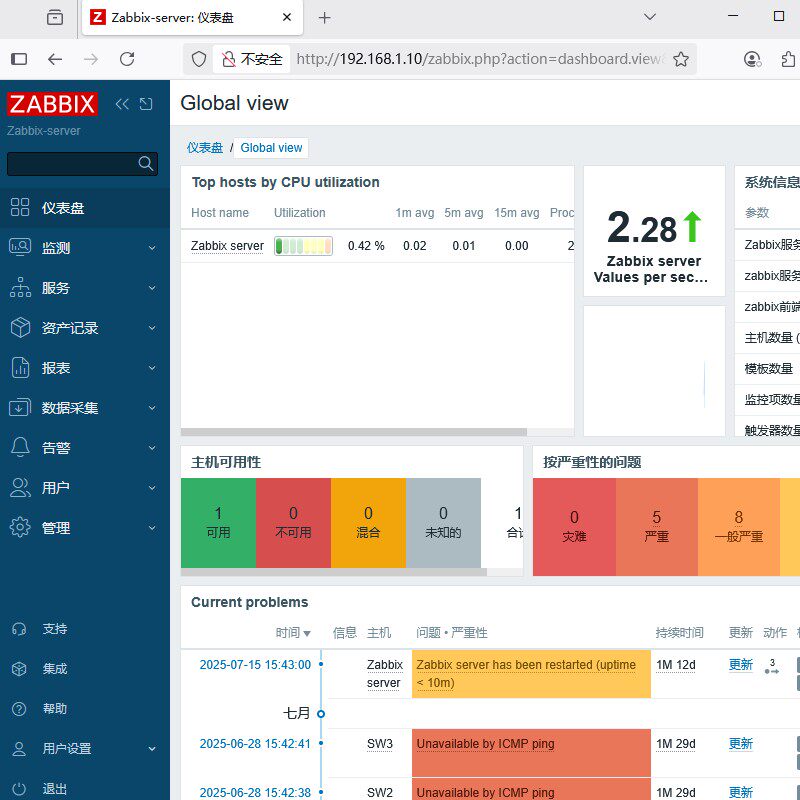Open problem time 2025-07-15 15:43:00 link

tap(255, 665)
